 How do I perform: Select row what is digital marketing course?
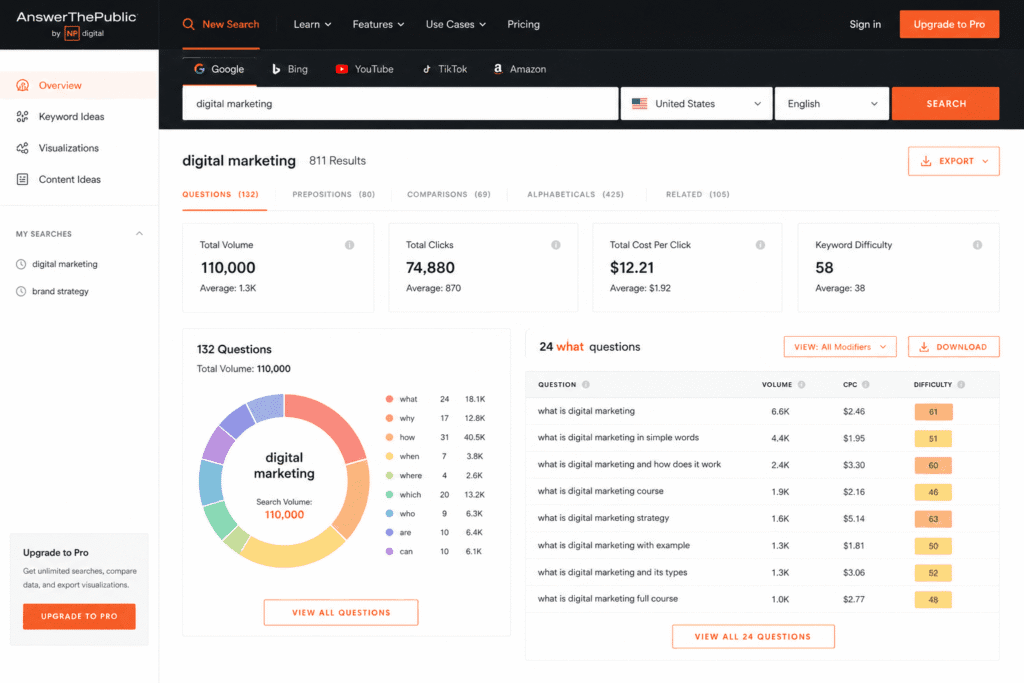pyautogui.click(x=762, y=492)
